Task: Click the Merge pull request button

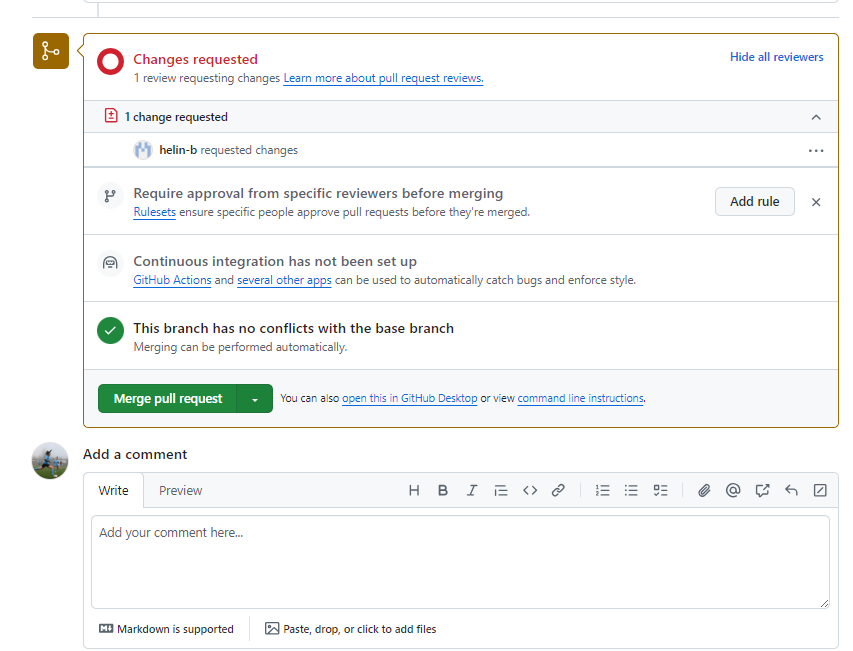Action: pos(168,399)
